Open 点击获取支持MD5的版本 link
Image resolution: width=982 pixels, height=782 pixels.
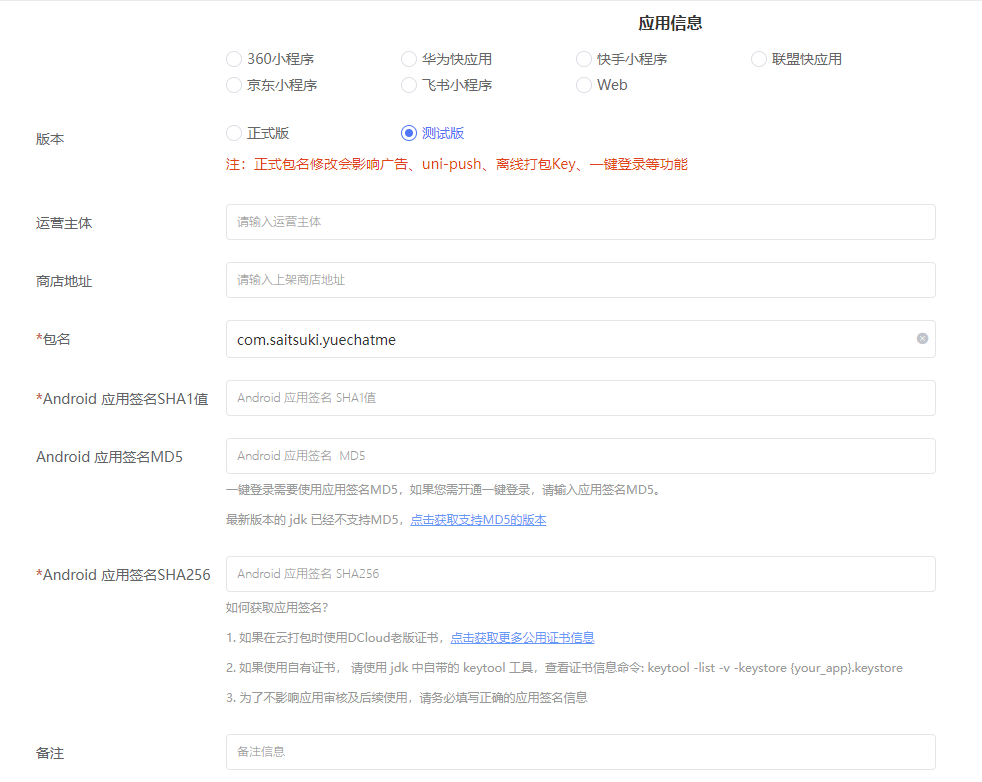(x=478, y=520)
